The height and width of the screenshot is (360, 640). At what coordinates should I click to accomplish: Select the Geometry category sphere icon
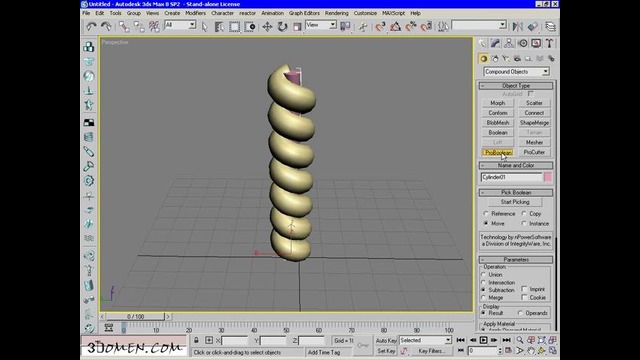pos(484,59)
